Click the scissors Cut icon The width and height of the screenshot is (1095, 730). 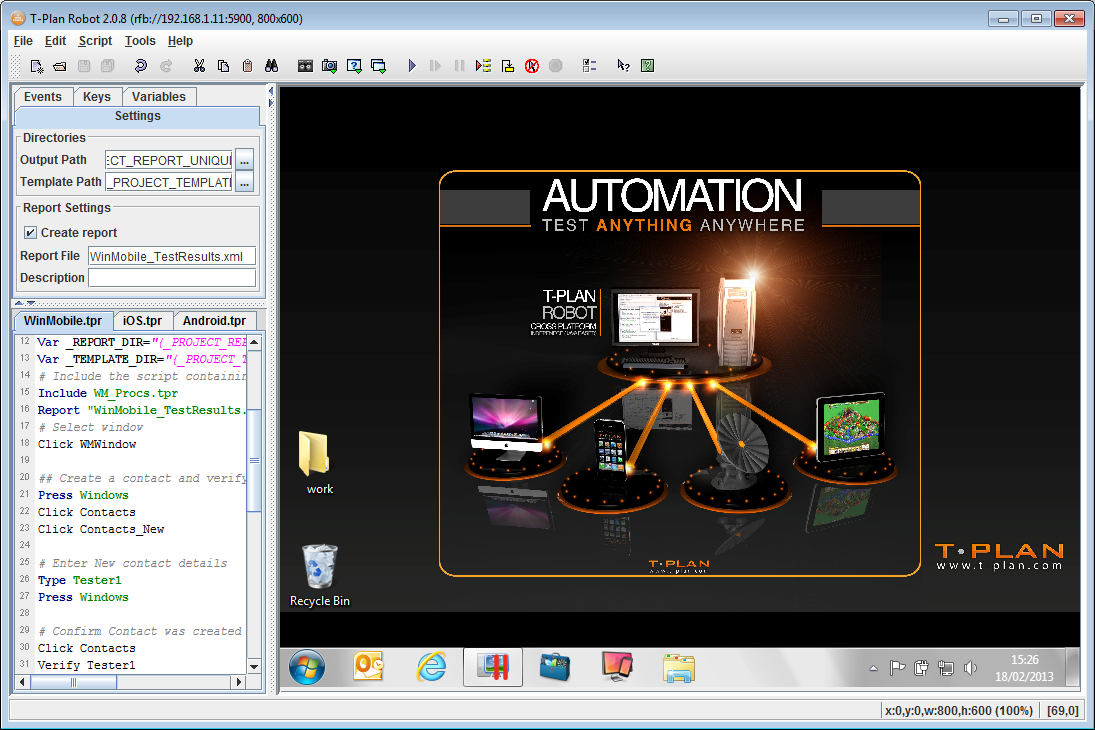[199, 66]
